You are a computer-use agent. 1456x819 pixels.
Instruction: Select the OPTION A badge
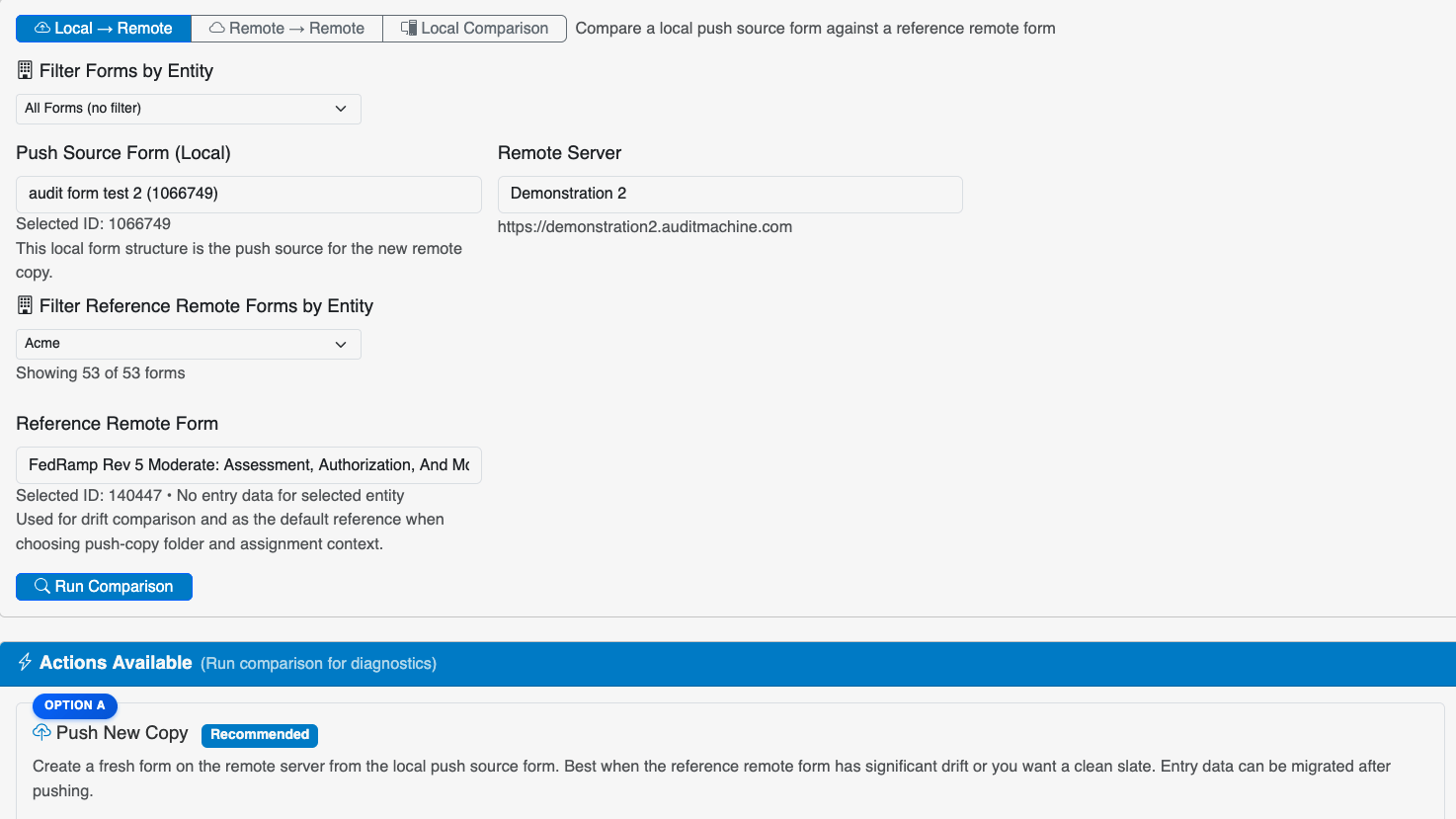coord(75,705)
